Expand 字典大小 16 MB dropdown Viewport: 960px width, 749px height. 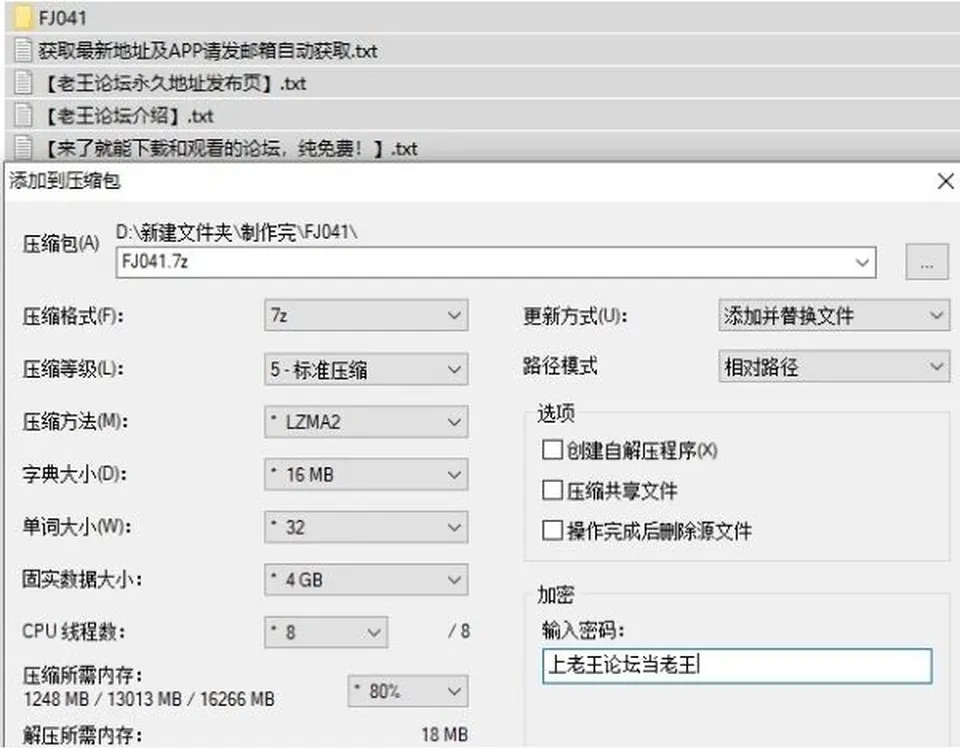(x=366, y=474)
